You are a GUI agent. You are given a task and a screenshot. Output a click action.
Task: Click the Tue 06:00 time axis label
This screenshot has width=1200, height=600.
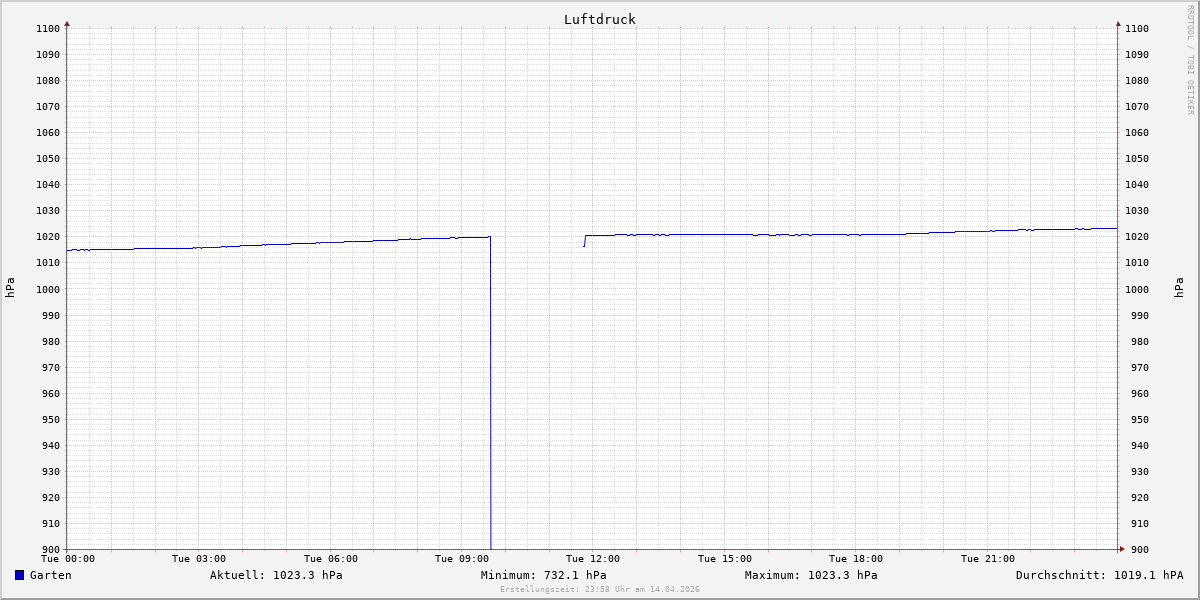pos(331,559)
